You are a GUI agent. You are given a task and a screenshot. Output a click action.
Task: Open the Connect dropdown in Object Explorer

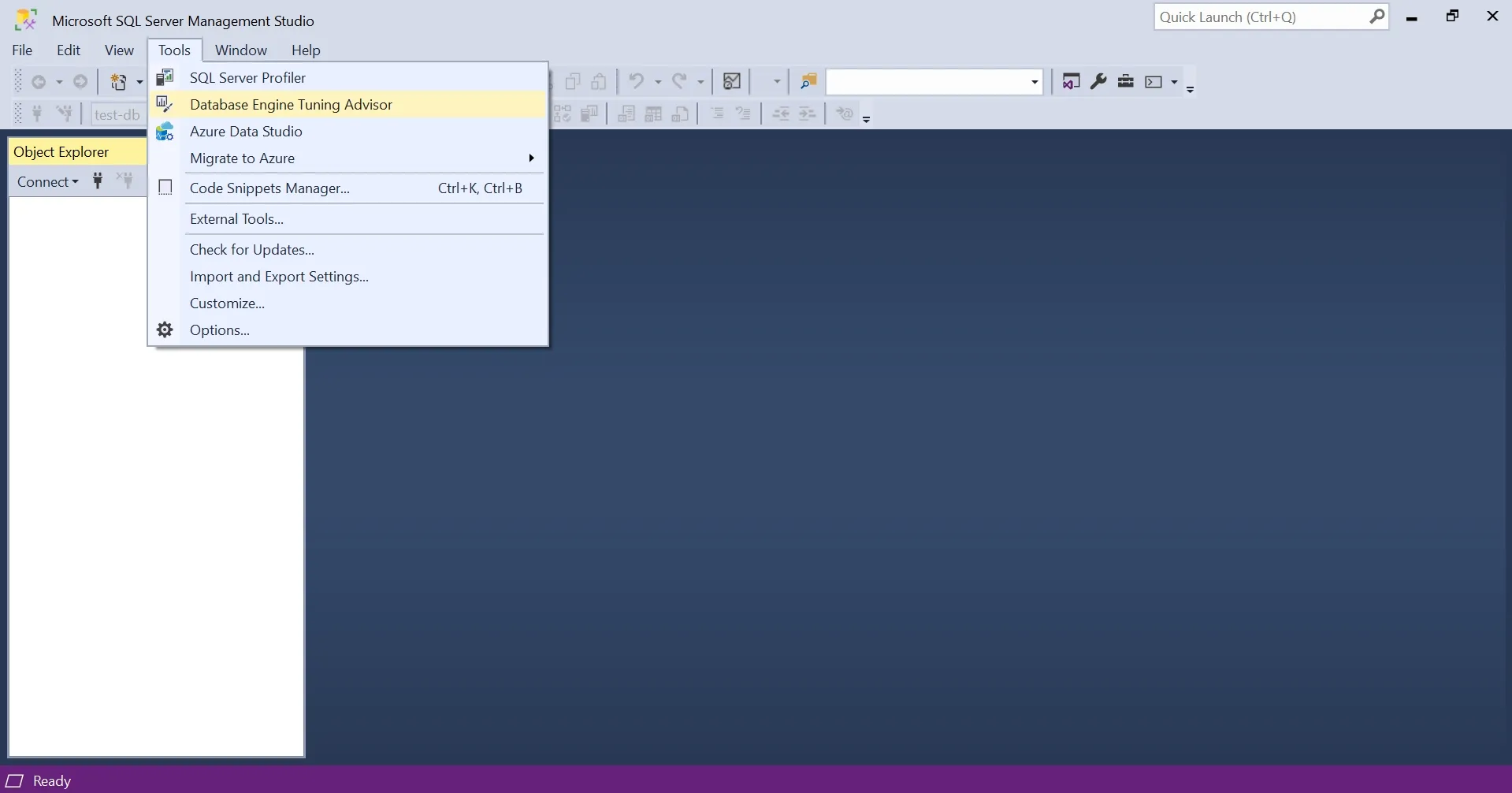[x=47, y=181]
